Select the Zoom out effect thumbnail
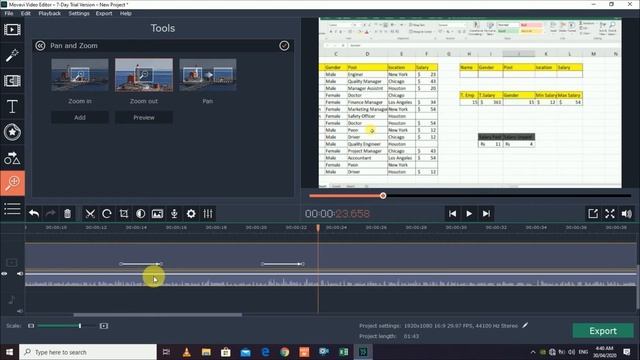The width and height of the screenshot is (640, 360). pos(144,75)
